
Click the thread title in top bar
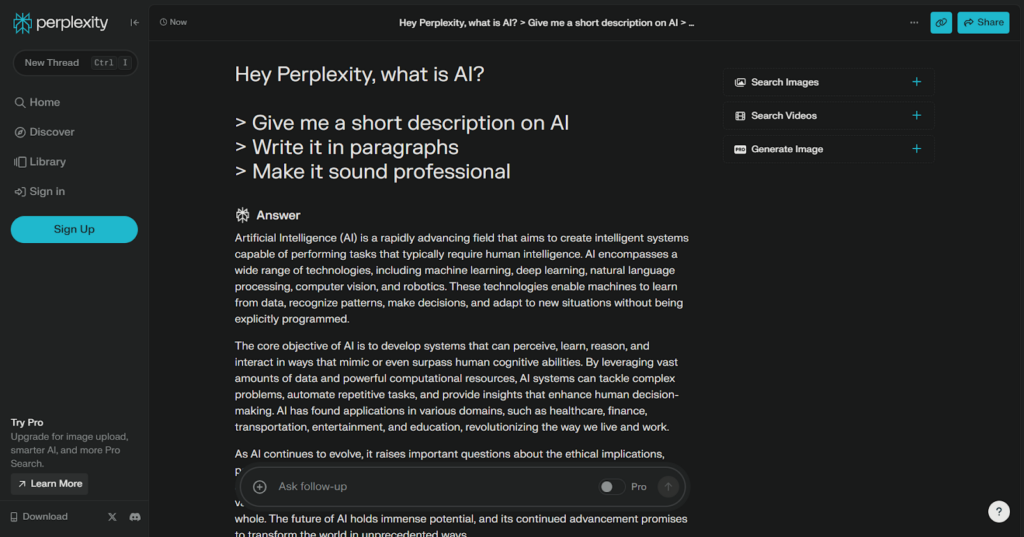[x=546, y=23]
